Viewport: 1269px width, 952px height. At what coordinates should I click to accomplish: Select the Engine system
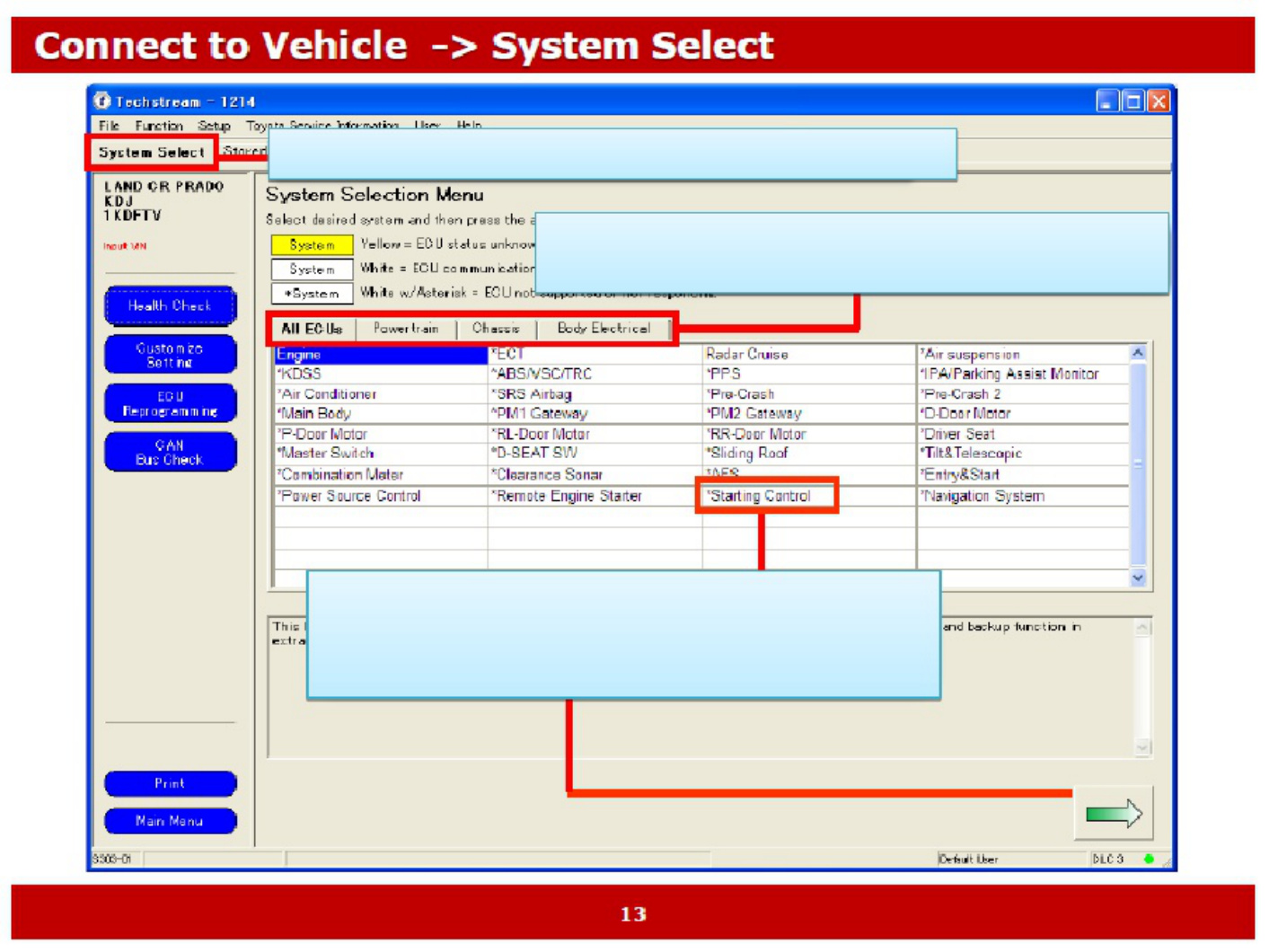click(x=381, y=355)
